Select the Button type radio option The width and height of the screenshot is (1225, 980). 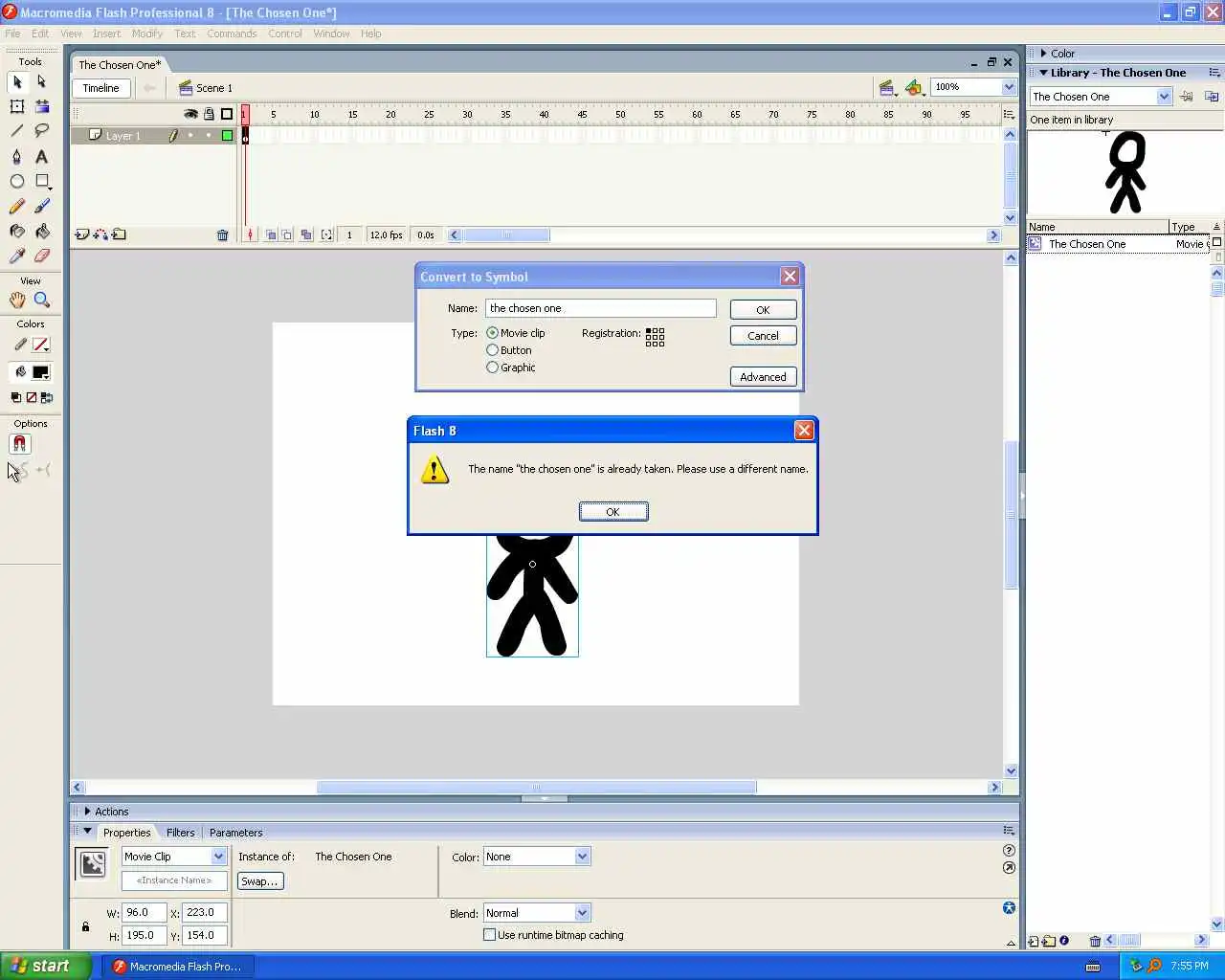coord(492,350)
